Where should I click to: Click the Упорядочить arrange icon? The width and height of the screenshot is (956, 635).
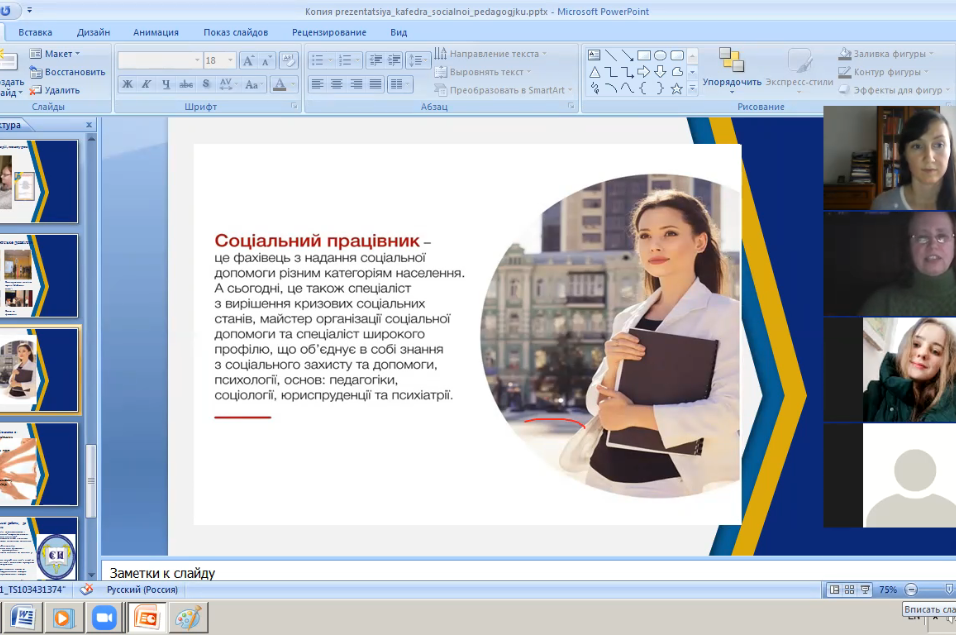click(x=731, y=60)
